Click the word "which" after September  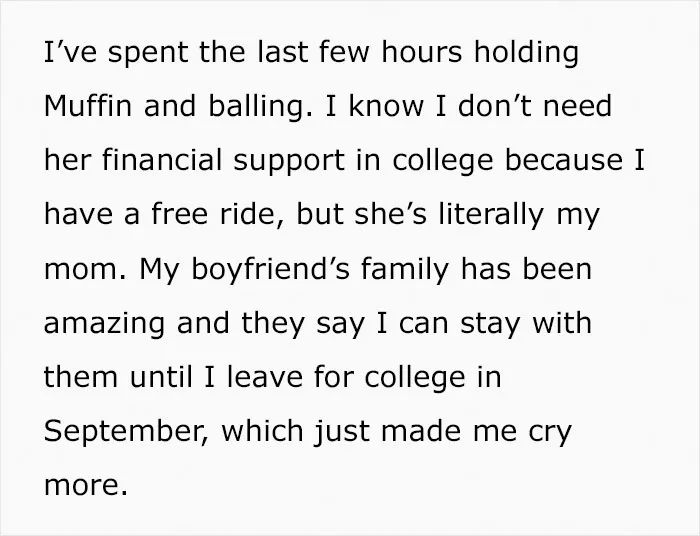(262, 430)
